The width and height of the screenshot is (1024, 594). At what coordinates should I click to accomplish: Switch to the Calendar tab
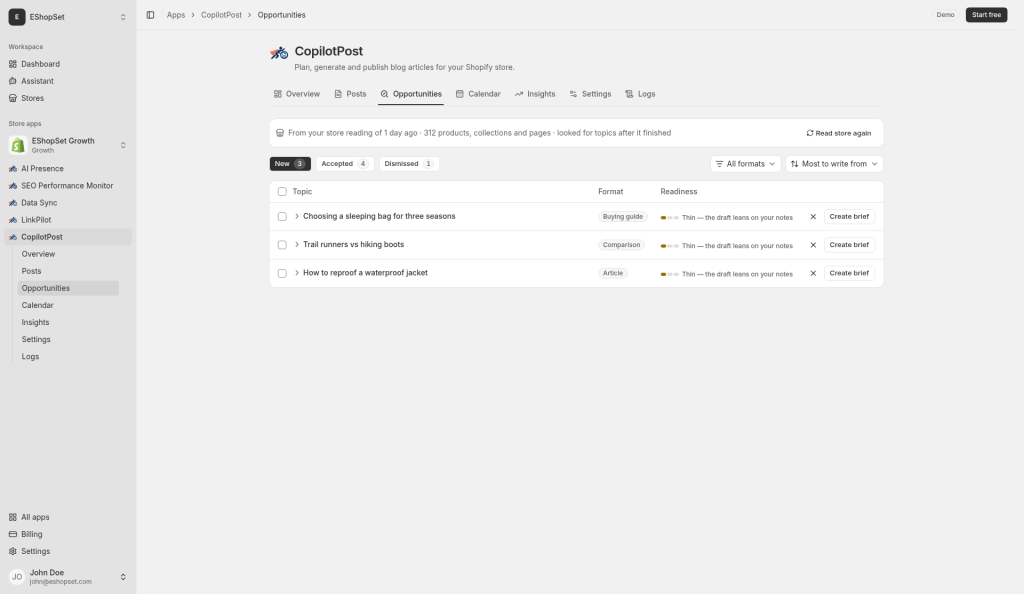478,94
